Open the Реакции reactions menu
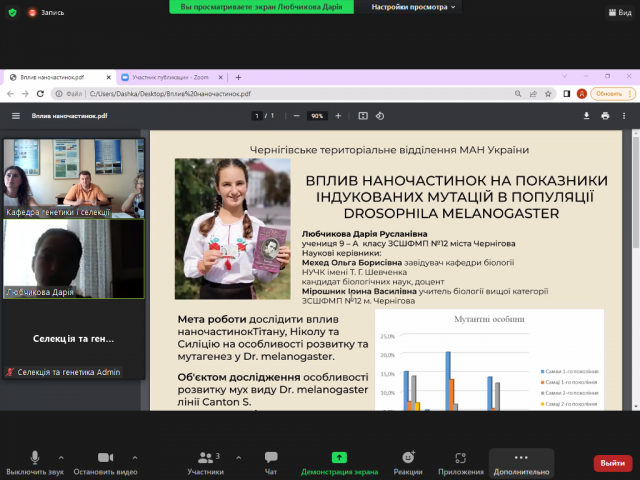The height and width of the screenshot is (480, 640). (x=407, y=461)
